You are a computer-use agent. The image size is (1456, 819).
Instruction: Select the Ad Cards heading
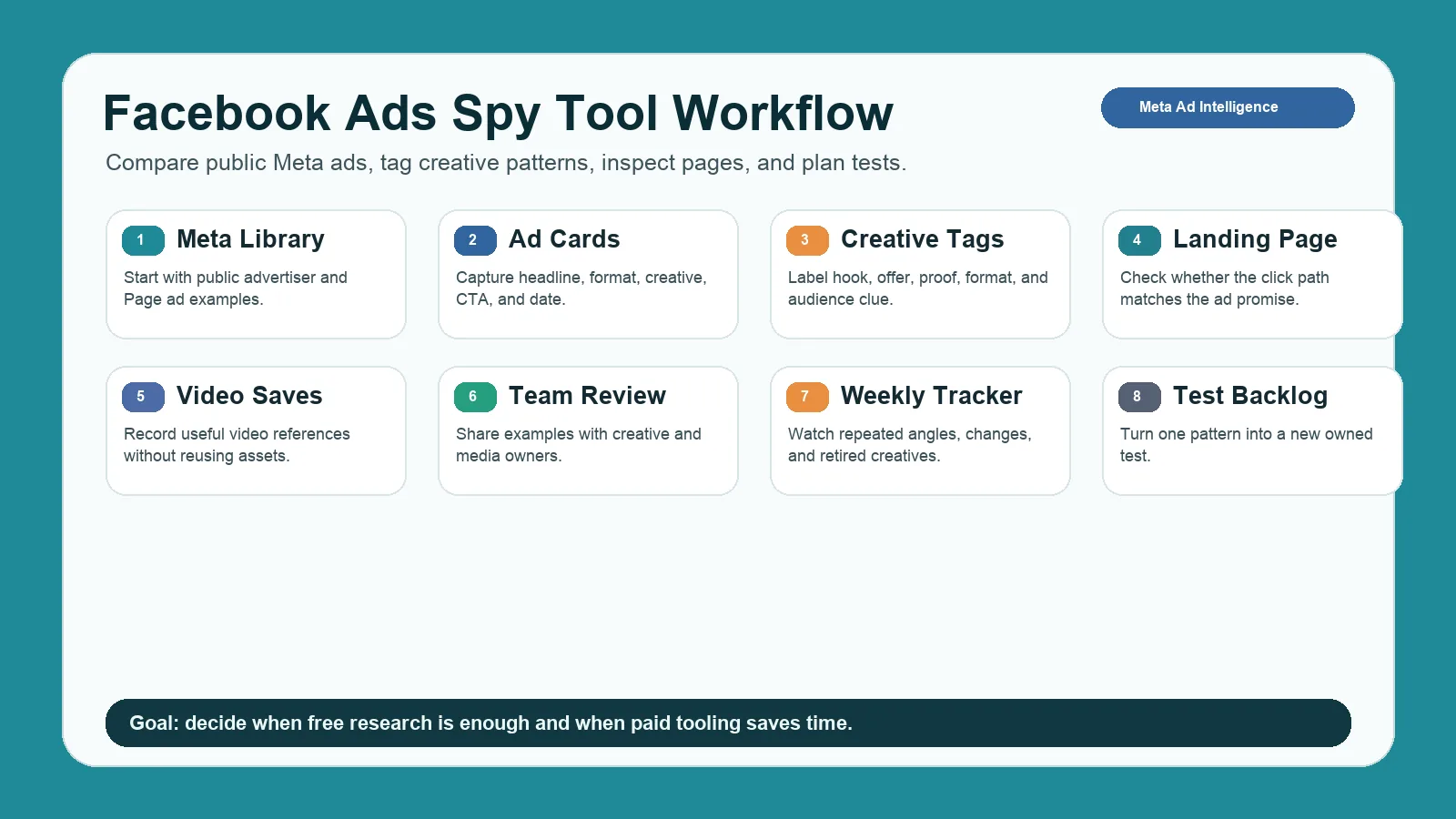(564, 239)
